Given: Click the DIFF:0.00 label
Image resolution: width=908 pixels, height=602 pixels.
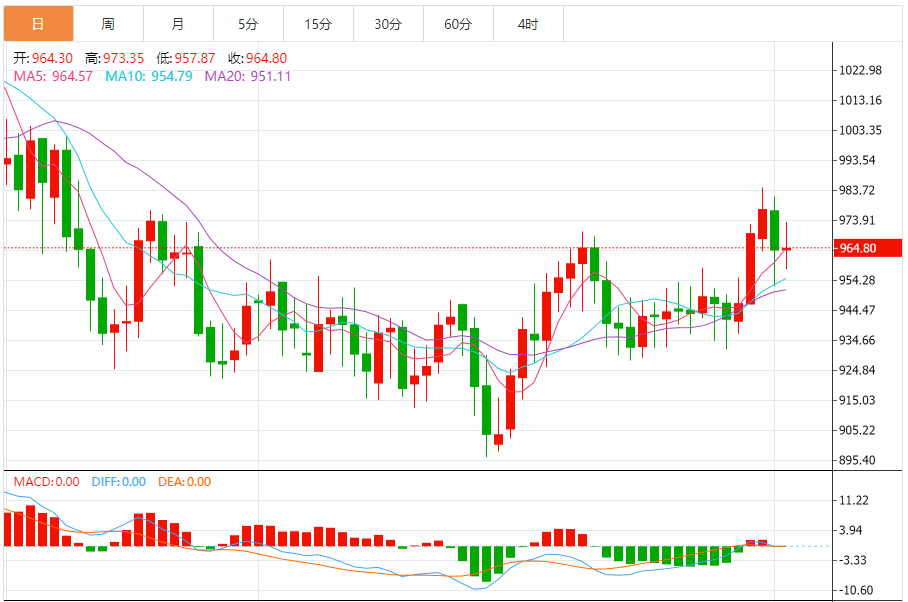Looking at the screenshot, I should (119, 482).
